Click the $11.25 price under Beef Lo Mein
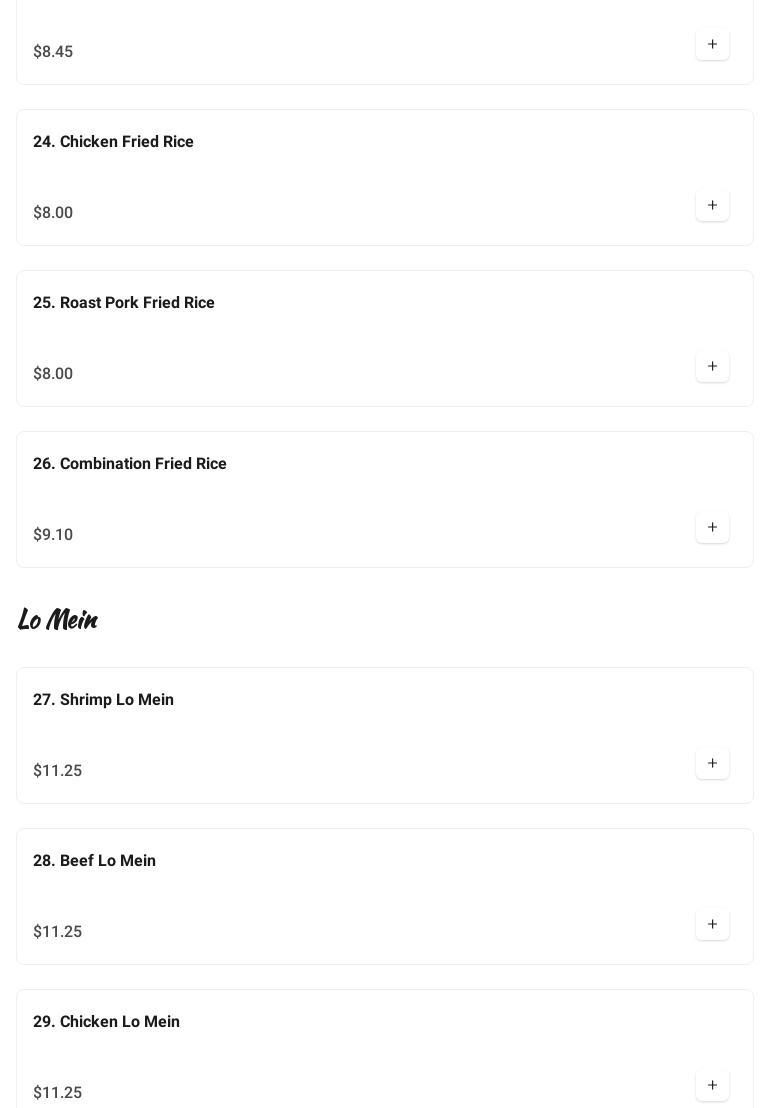This screenshot has height=1108, width=770. pos(57,932)
